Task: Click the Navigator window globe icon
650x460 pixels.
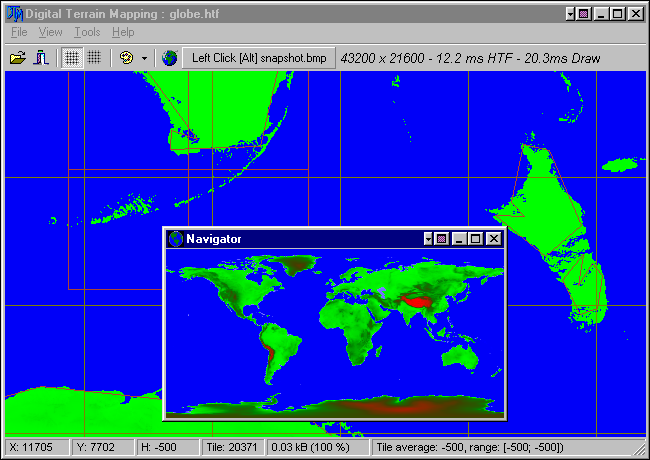Action: [x=176, y=239]
